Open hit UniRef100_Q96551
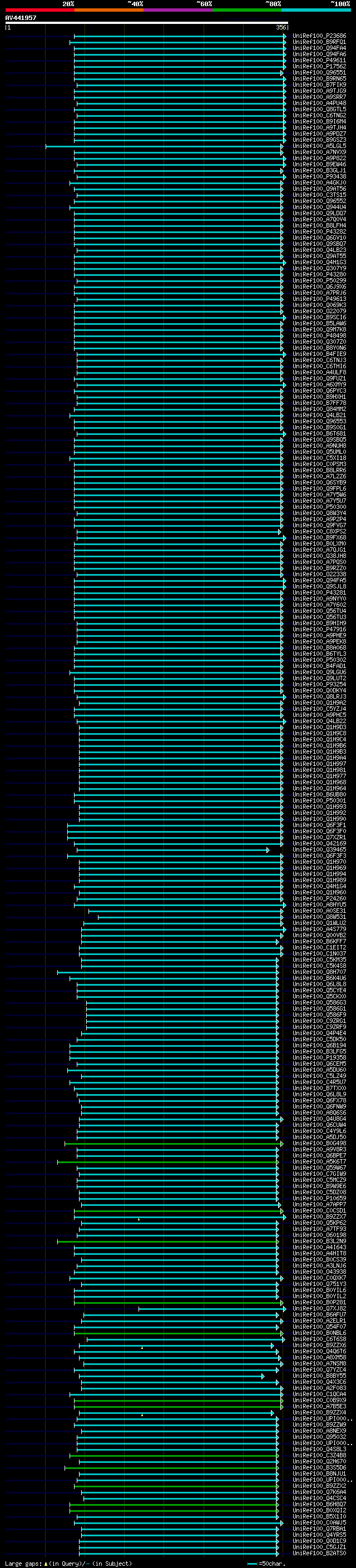 tap(319, 72)
